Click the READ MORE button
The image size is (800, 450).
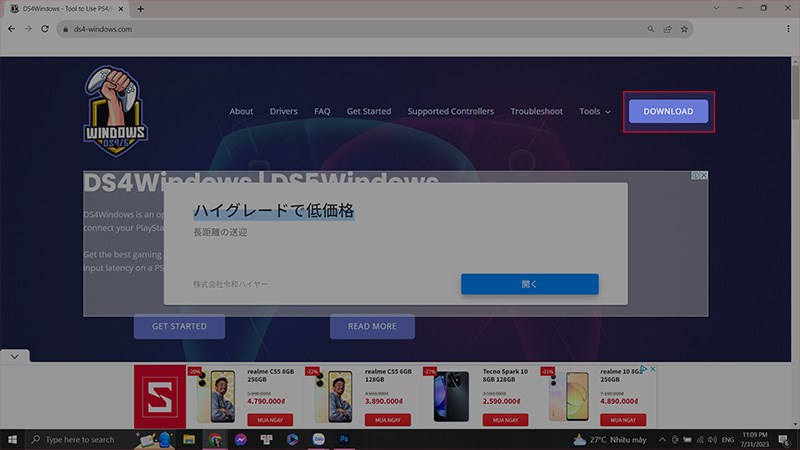pos(372,326)
